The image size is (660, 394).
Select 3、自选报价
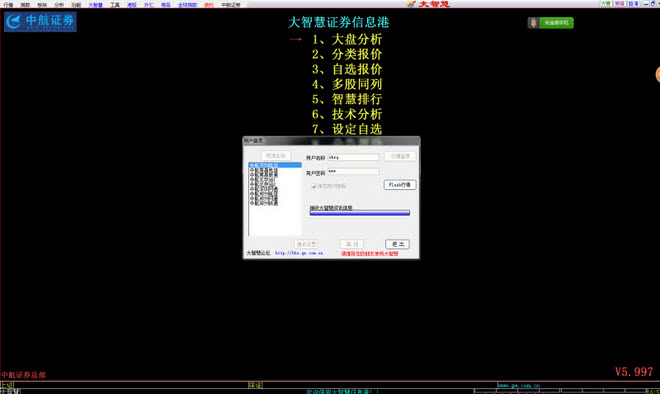[347, 69]
